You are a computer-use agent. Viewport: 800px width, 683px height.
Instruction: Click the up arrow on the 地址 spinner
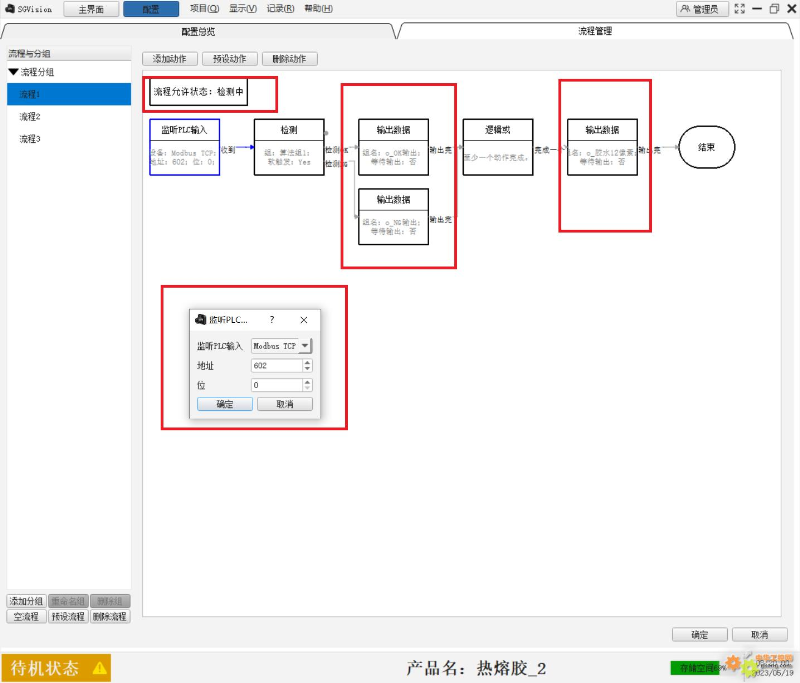pyautogui.click(x=307, y=362)
